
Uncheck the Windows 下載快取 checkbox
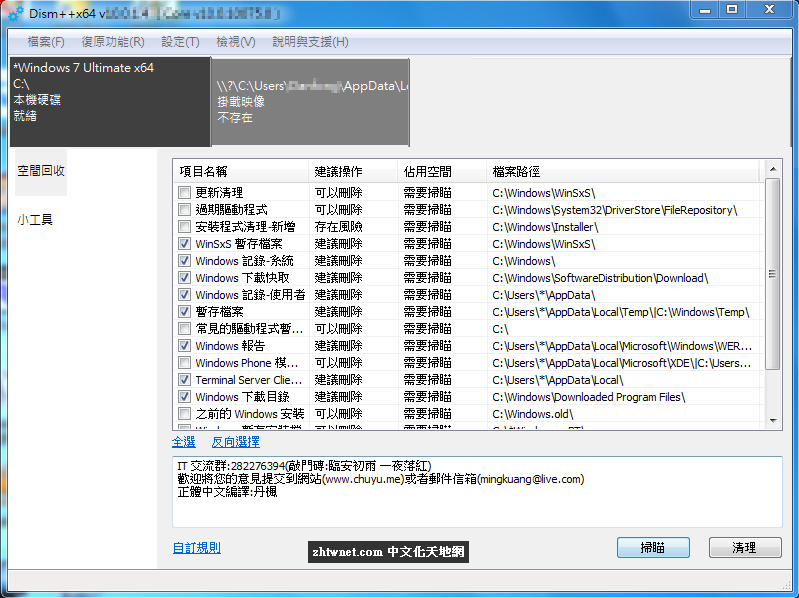tap(184, 278)
